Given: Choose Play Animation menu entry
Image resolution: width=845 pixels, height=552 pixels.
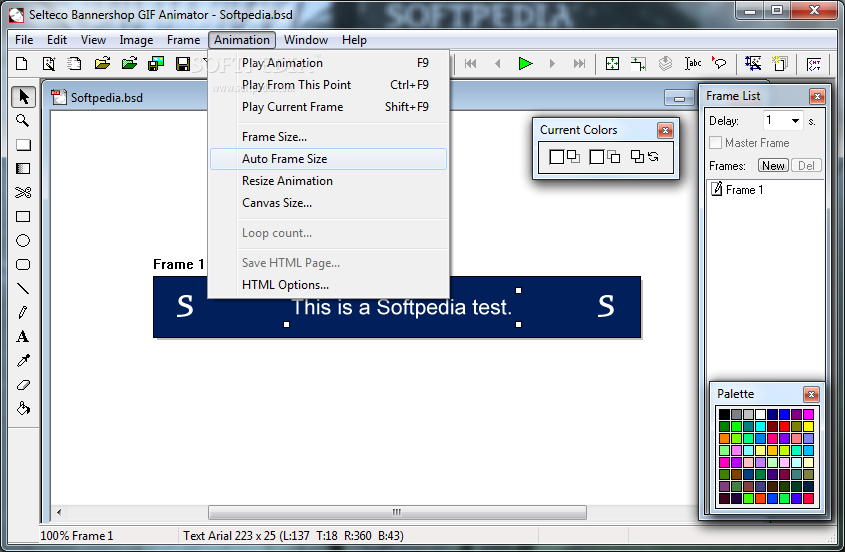Looking at the screenshot, I should (329, 63).
